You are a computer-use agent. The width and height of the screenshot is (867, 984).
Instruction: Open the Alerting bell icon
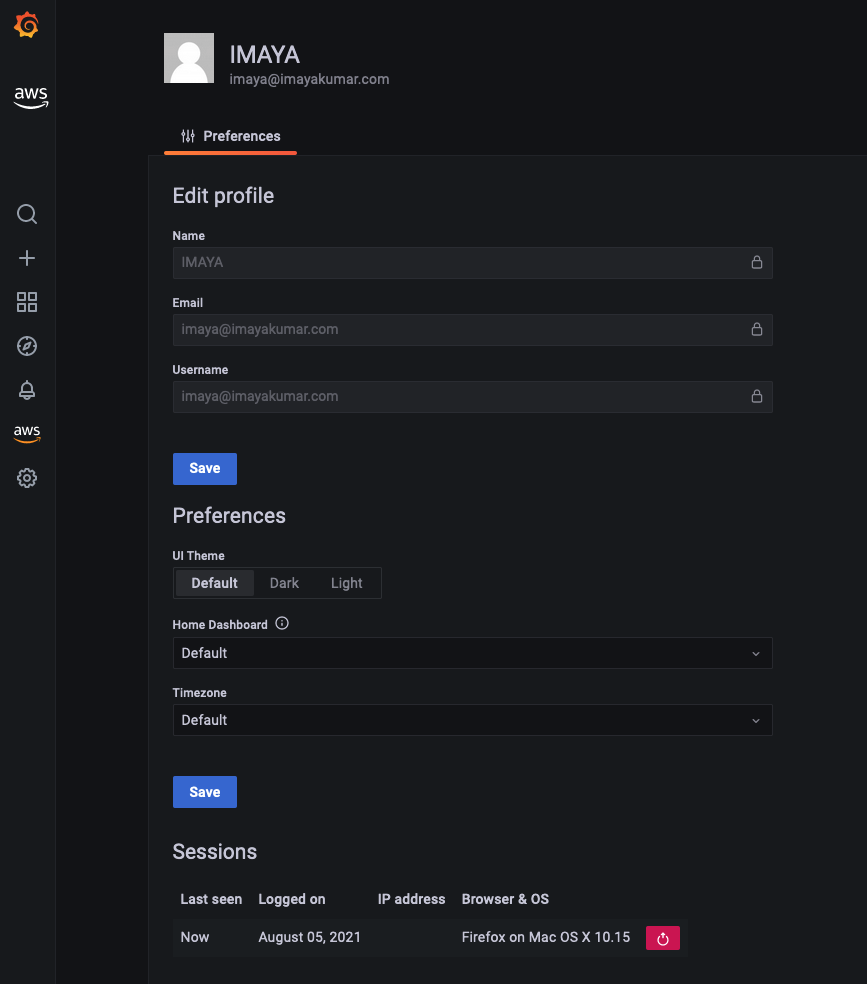(27, 390)
